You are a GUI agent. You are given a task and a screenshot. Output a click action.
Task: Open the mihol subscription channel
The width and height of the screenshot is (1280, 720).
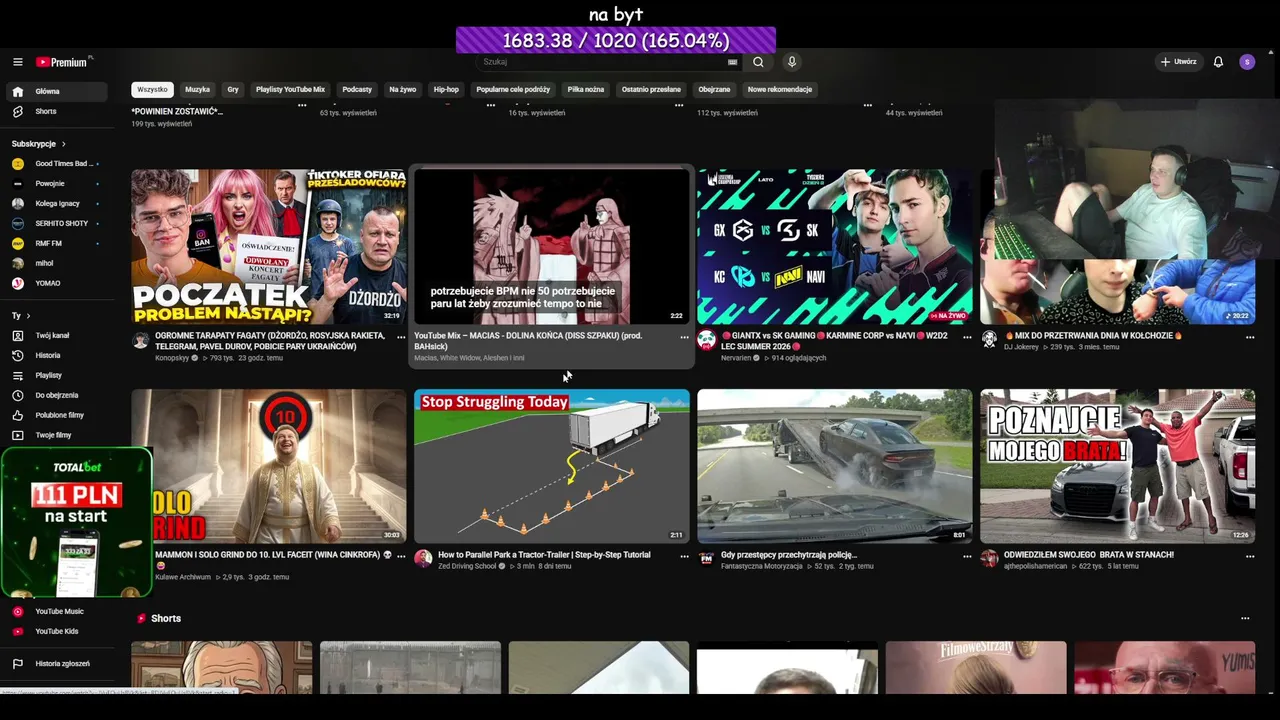(56, 263)
